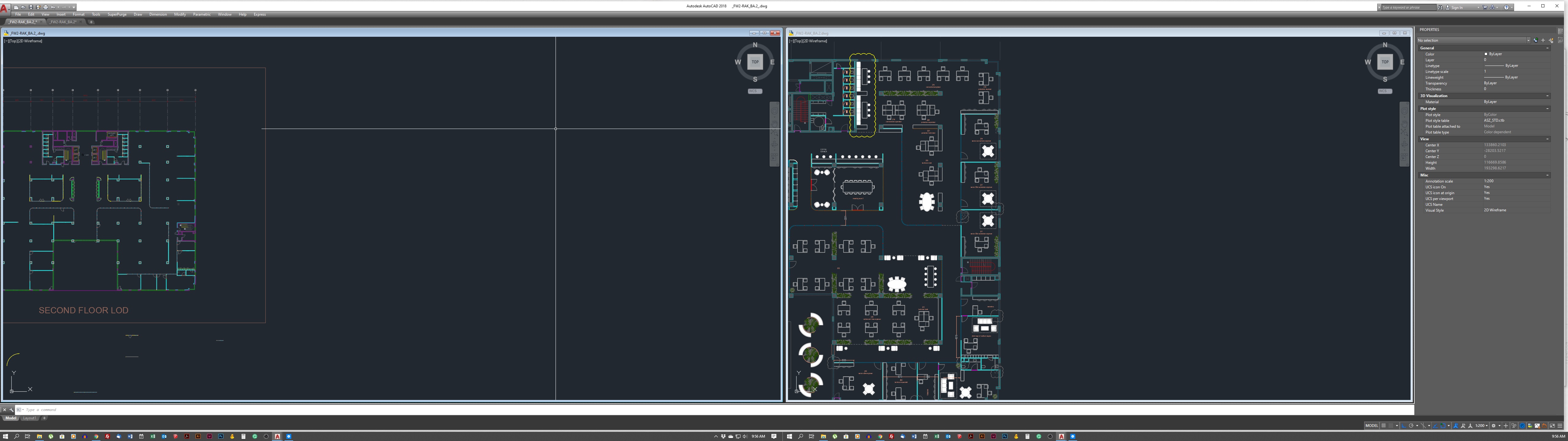Open the No selection object dropdown
The image size is (1568, 441).
pos(1528,40)
